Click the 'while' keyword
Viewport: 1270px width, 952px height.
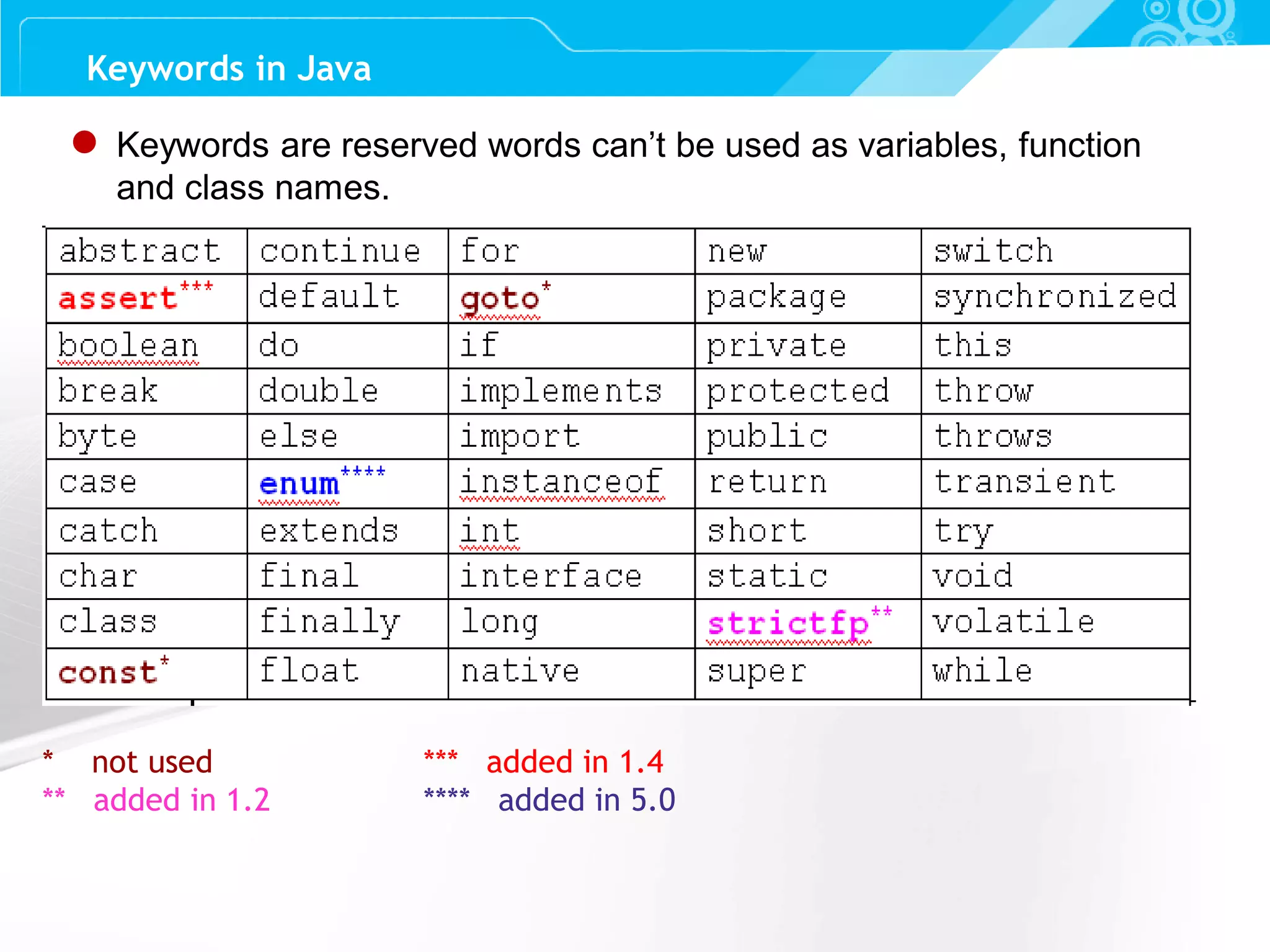tap(982, 670)
